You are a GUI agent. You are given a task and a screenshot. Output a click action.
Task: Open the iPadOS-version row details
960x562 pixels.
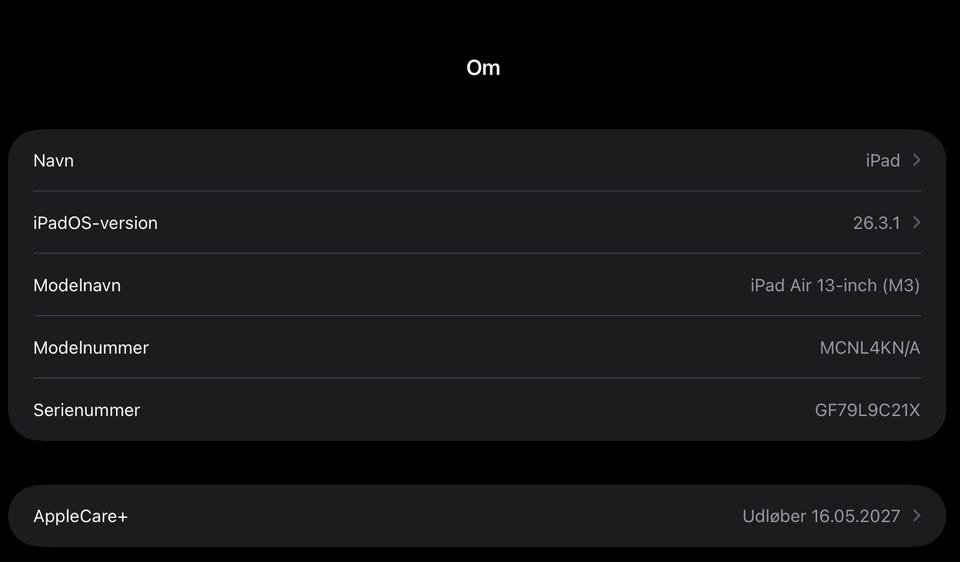pos(477,223)
